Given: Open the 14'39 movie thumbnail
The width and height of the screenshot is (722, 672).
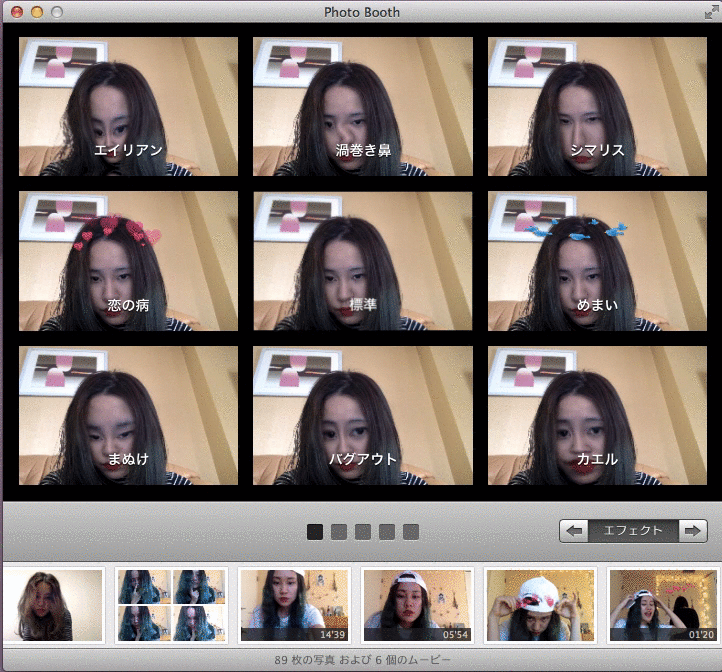Looking at the screenshot, I should (294, 605).
